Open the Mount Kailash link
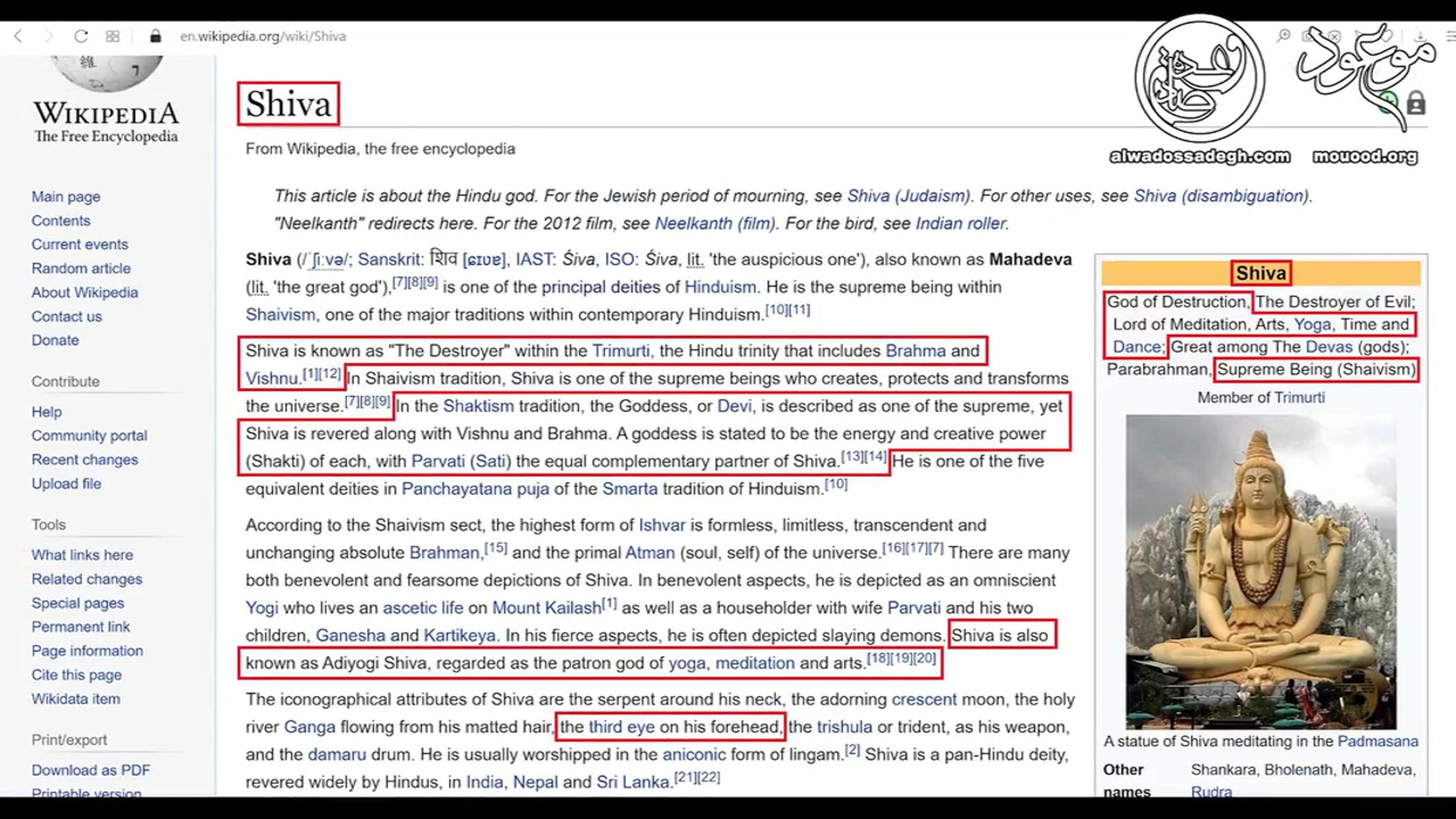 pos(547,608)
